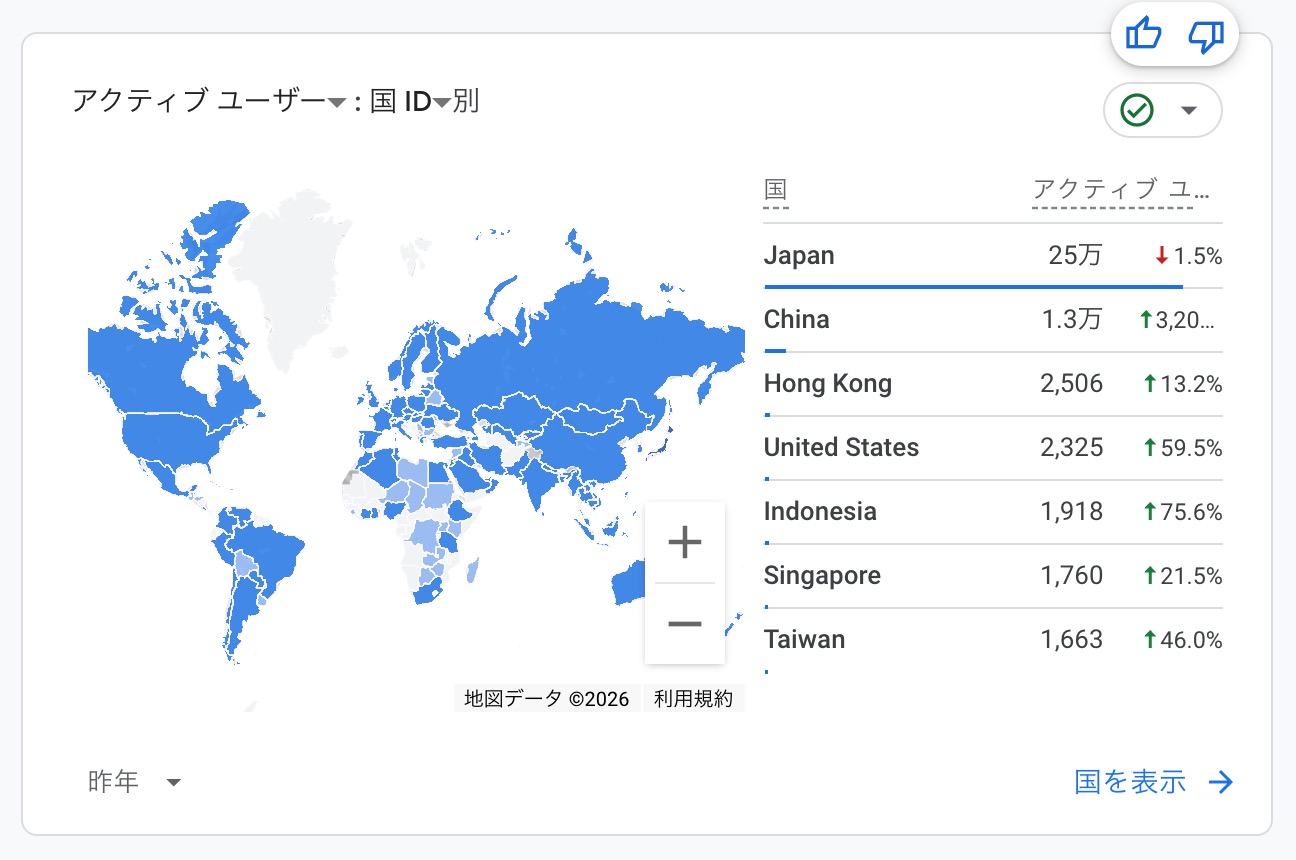Screen dimensions: 1296x860
Task: Zoom in on the map
Action: click(x=685, y=543)
